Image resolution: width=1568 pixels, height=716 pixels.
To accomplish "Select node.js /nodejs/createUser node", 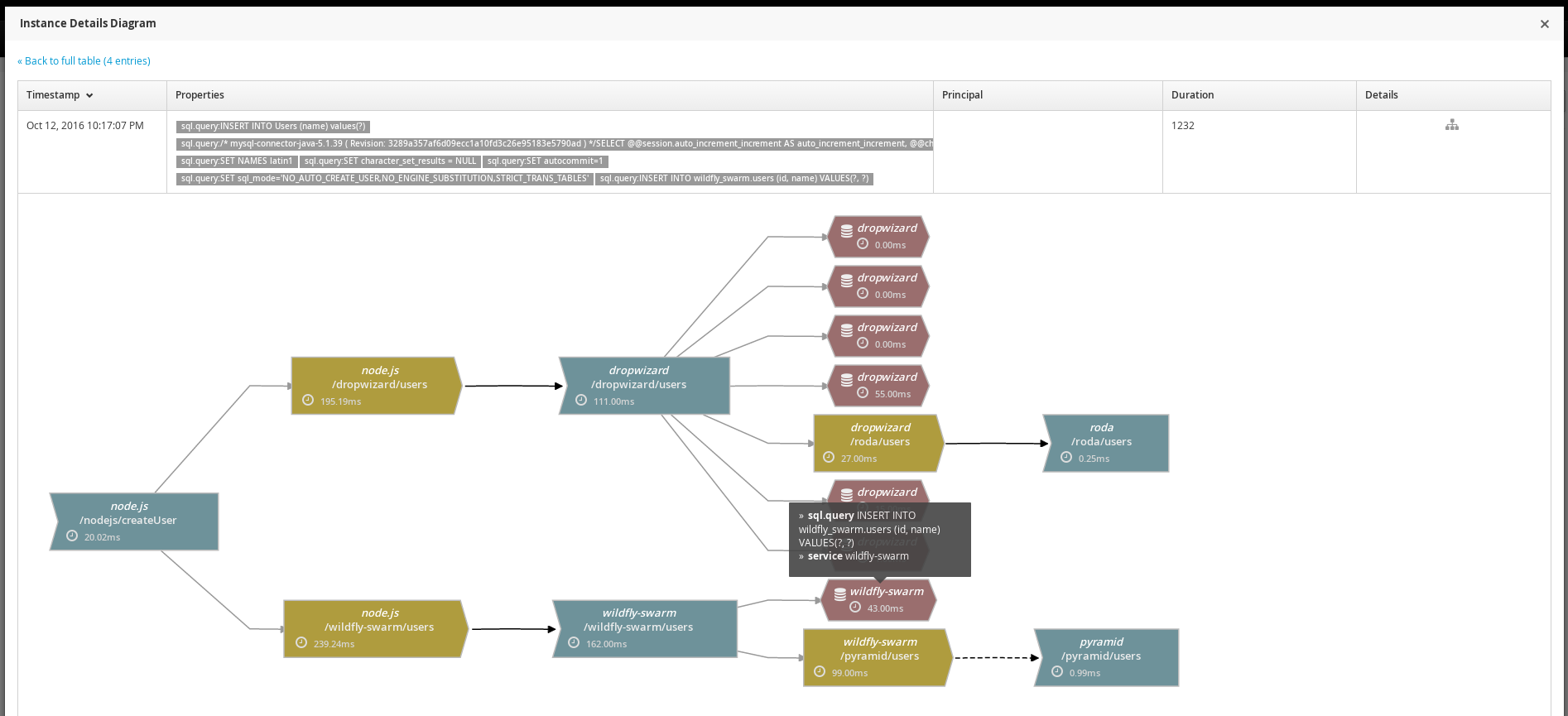I will [x=134, y=521].
